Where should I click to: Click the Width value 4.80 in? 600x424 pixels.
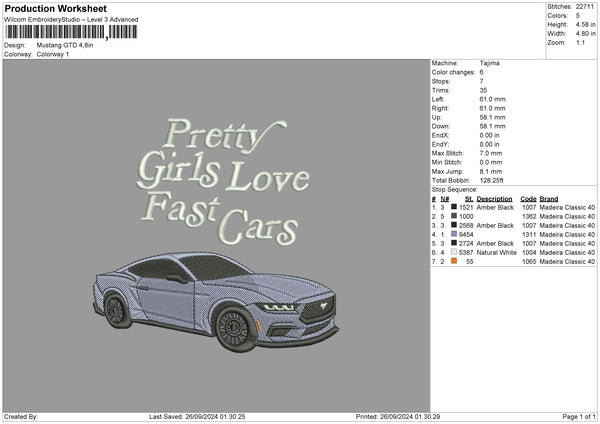click(585, 34)
